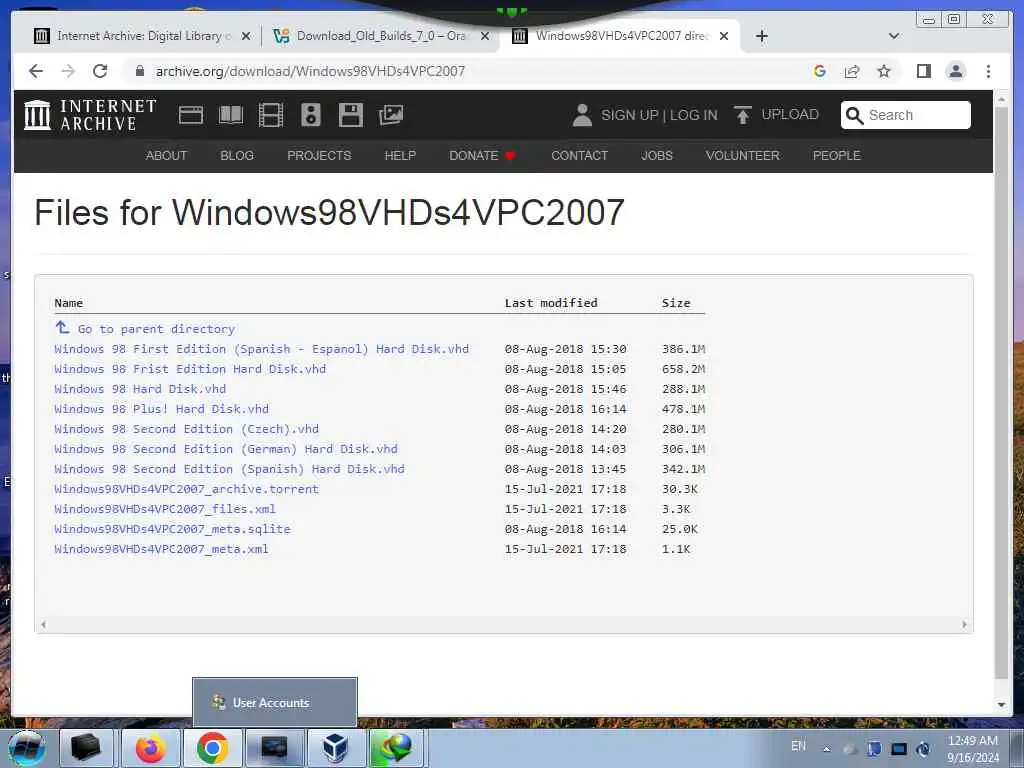Viewport: 1024px width, 768px height.
Task: Download Windows 98 Second Edition (Czech).vhd
Action: click(x=186, y=429)
